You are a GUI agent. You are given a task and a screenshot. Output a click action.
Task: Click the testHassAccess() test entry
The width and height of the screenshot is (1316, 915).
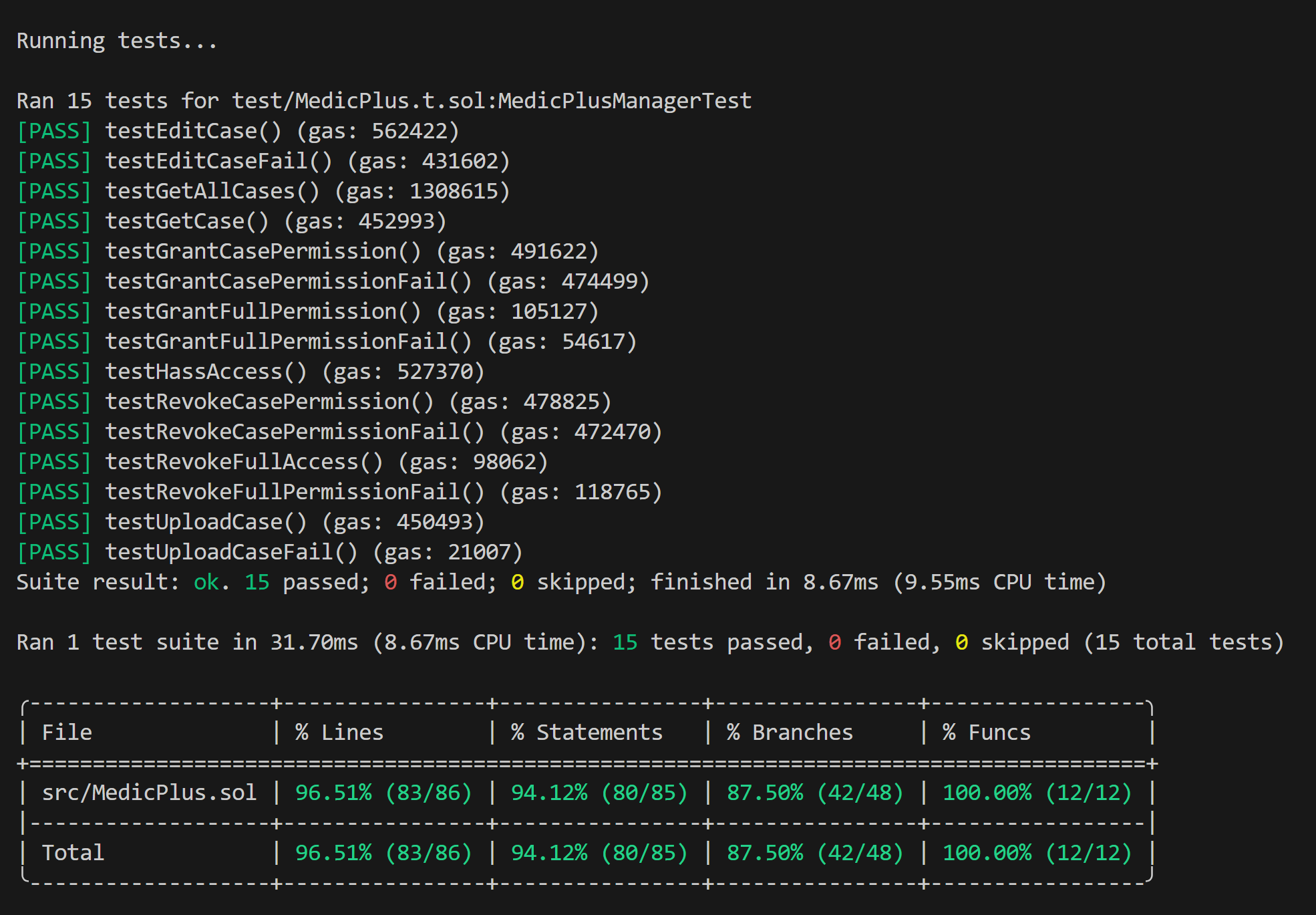206,372
